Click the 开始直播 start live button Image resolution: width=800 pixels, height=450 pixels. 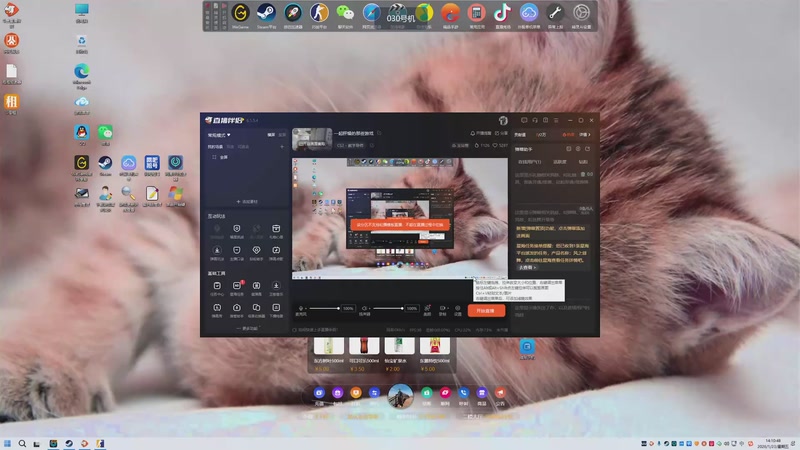pyautogui.click(x=486, y=310)
